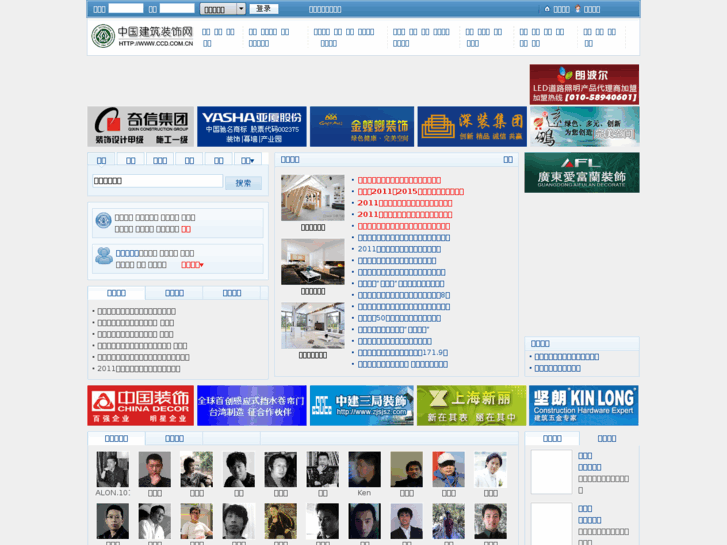Click the 登录 login button

click(x=264, y=9)
